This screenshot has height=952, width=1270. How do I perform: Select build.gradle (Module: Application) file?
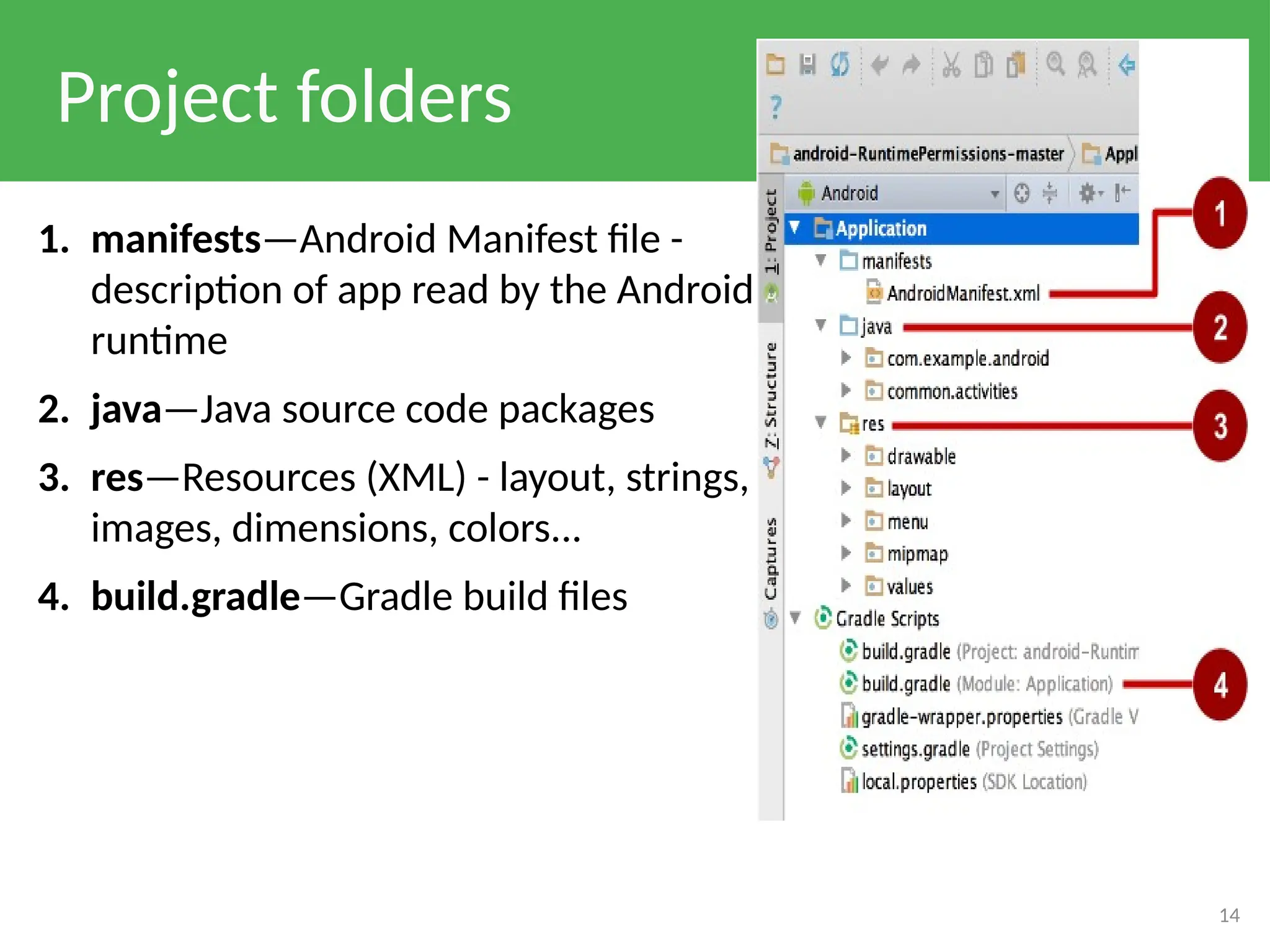tap(977, 684)
